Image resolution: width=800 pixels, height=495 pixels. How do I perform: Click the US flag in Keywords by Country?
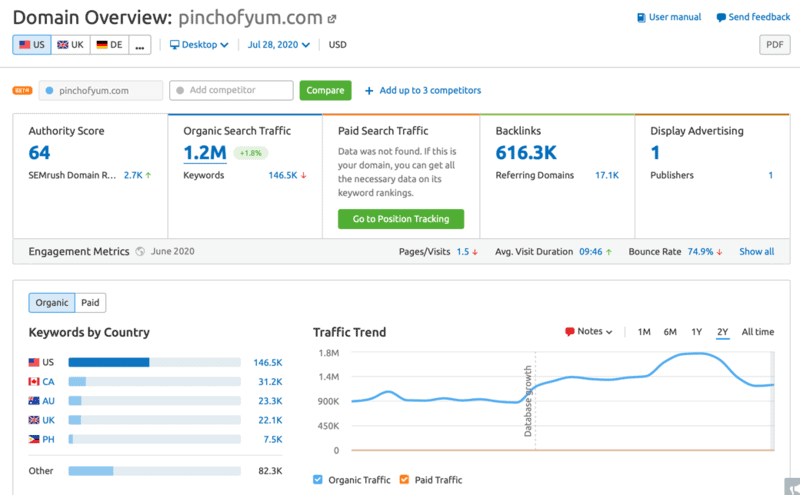[34, 362]
